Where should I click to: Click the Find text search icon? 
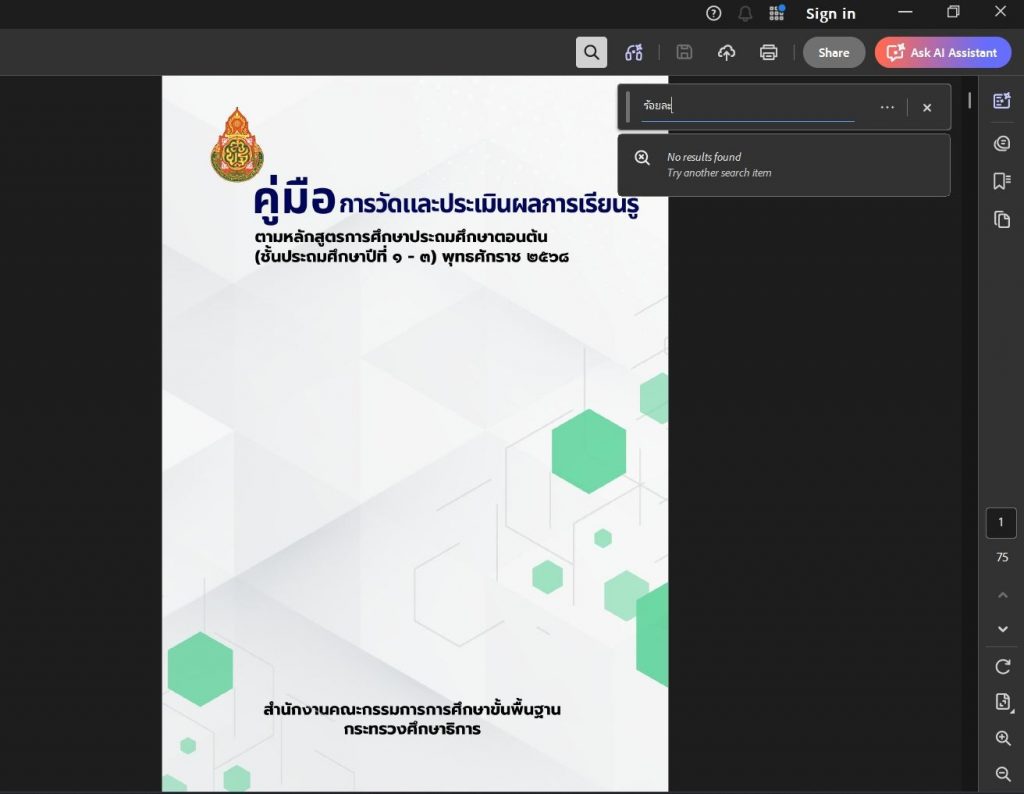pyautogui.click(x=591, y=53)
